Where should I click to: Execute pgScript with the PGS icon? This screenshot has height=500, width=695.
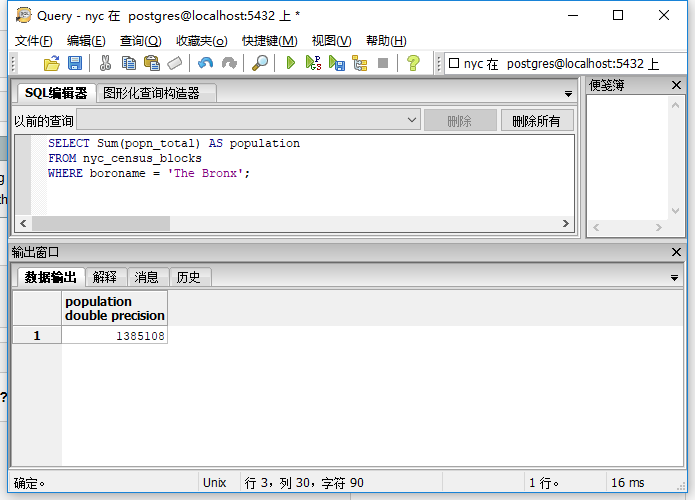point(313,63)
